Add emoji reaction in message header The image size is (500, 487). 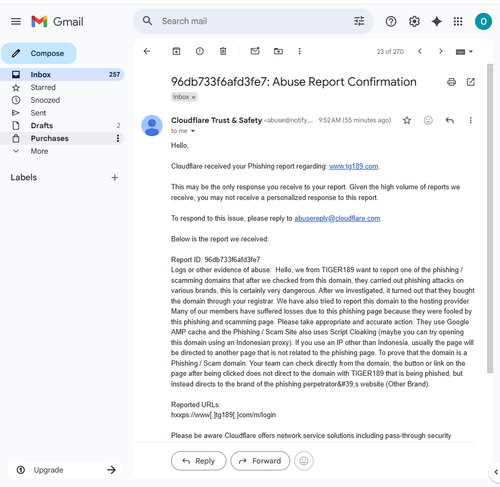[x=428, y=120]
